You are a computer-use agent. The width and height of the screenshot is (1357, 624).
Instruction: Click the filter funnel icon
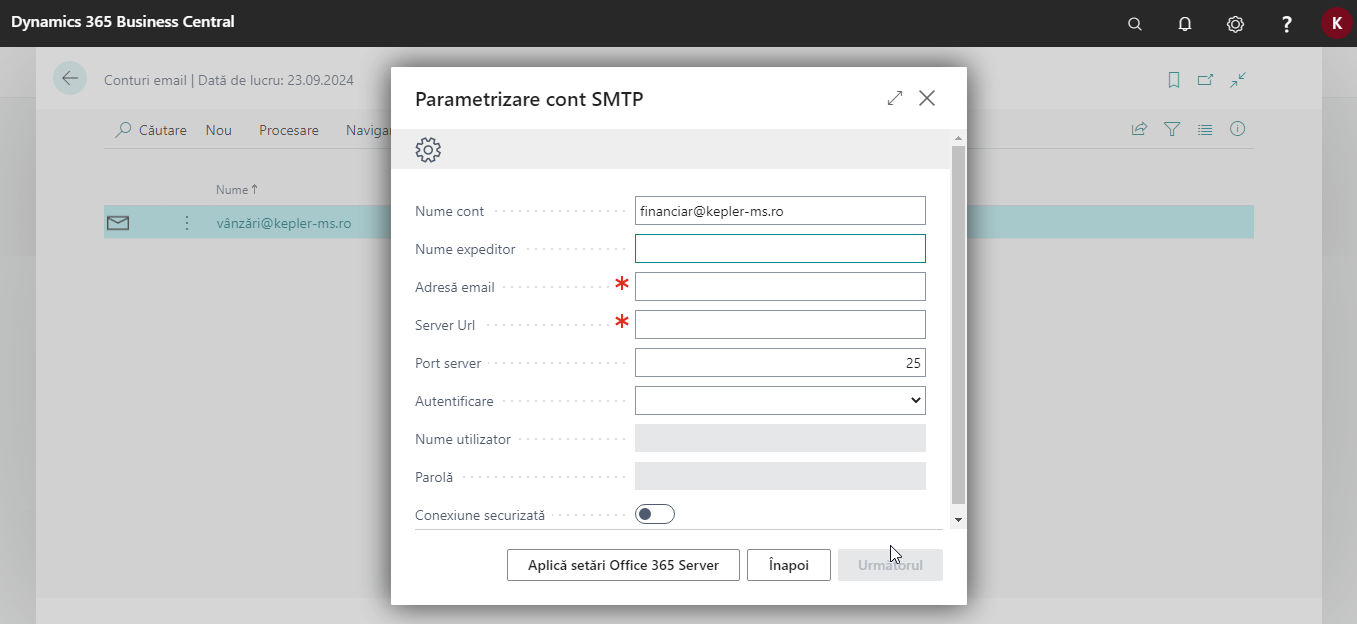[x=1172, y=129]
